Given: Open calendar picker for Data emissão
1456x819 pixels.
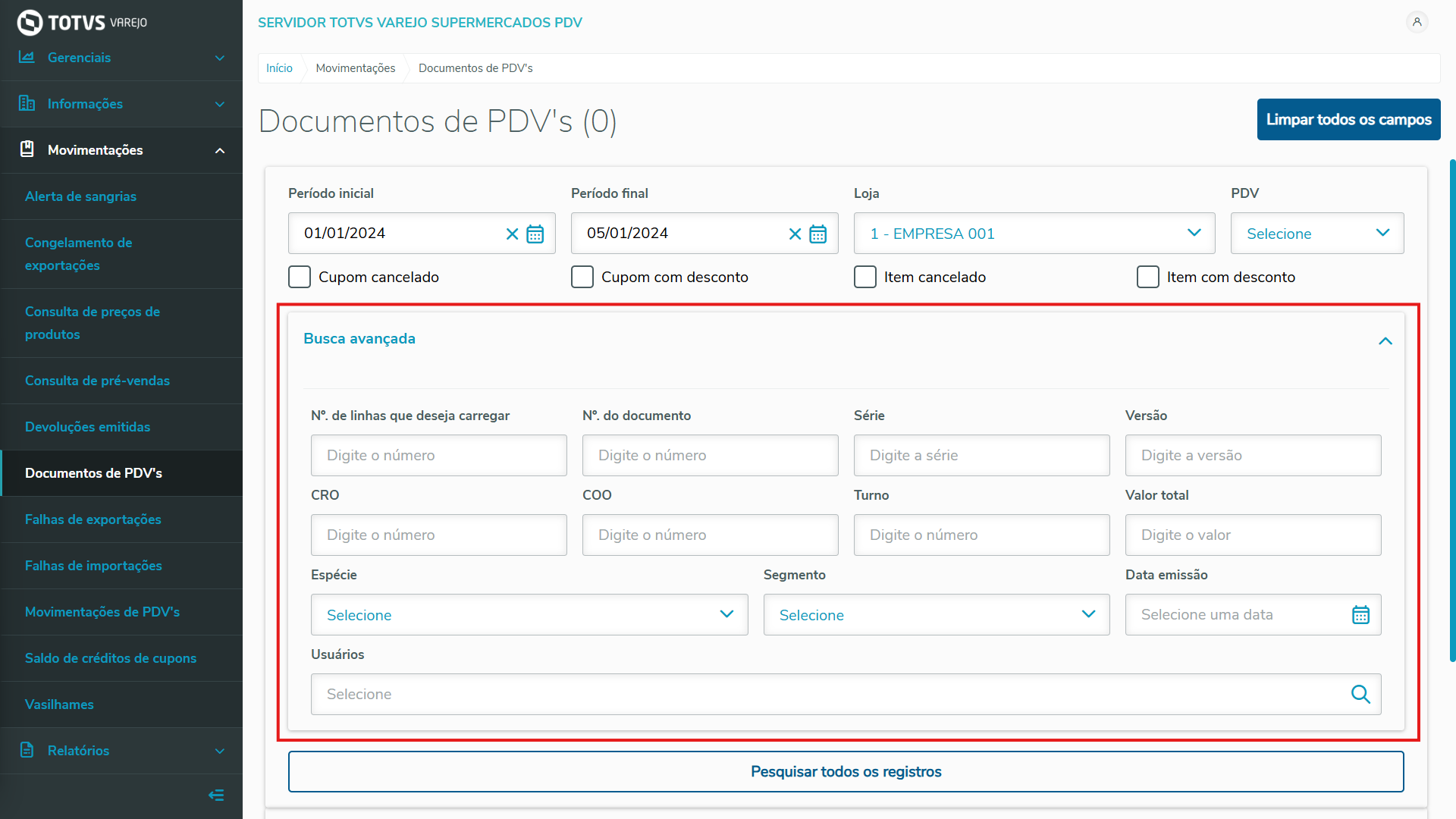Looking at the screenshot, I should [1360, 615].
